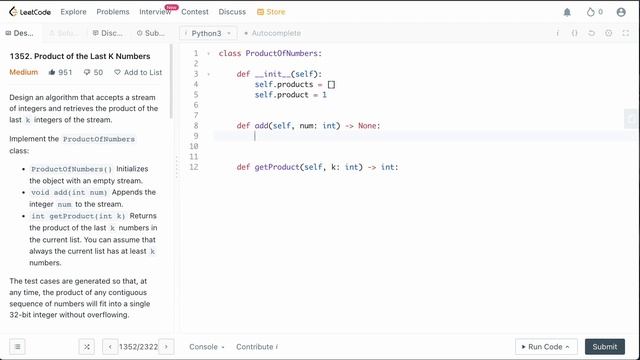Collapse the class ProductOfNumbers fold arrow
The height and width of the screenshot is (360, 640).
[x=209, y=53]
